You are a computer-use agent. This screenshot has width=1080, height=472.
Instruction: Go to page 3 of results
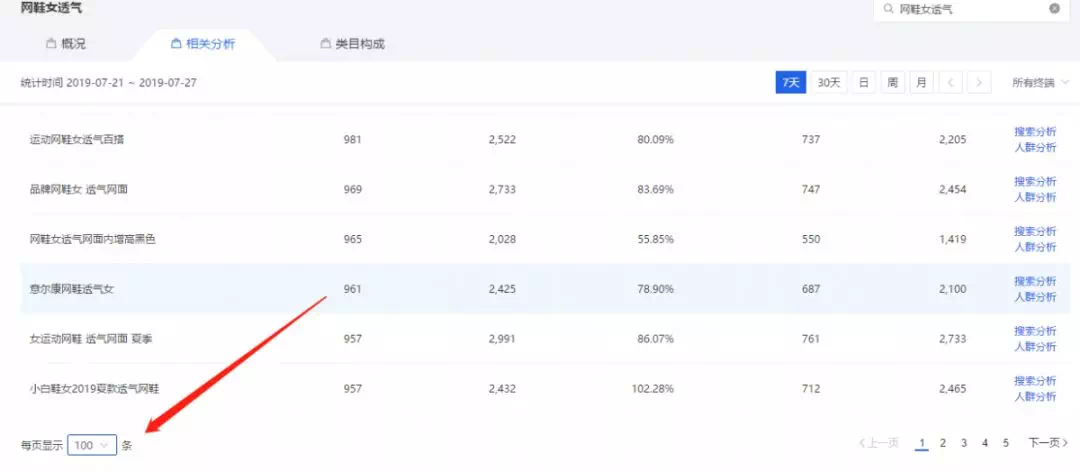(x=964, y=443)
